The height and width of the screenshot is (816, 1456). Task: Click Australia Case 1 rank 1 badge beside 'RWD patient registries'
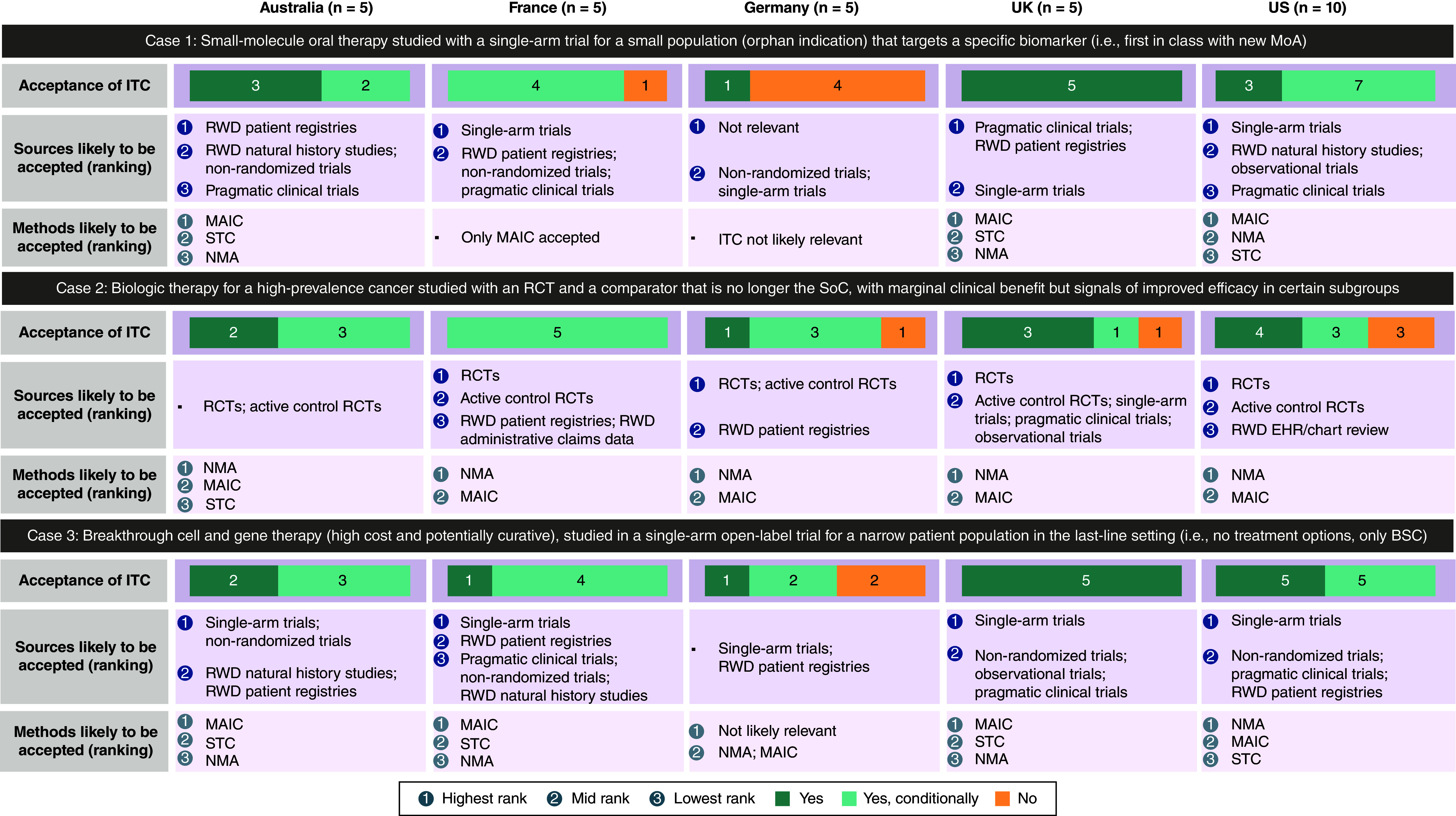(185, 128)
